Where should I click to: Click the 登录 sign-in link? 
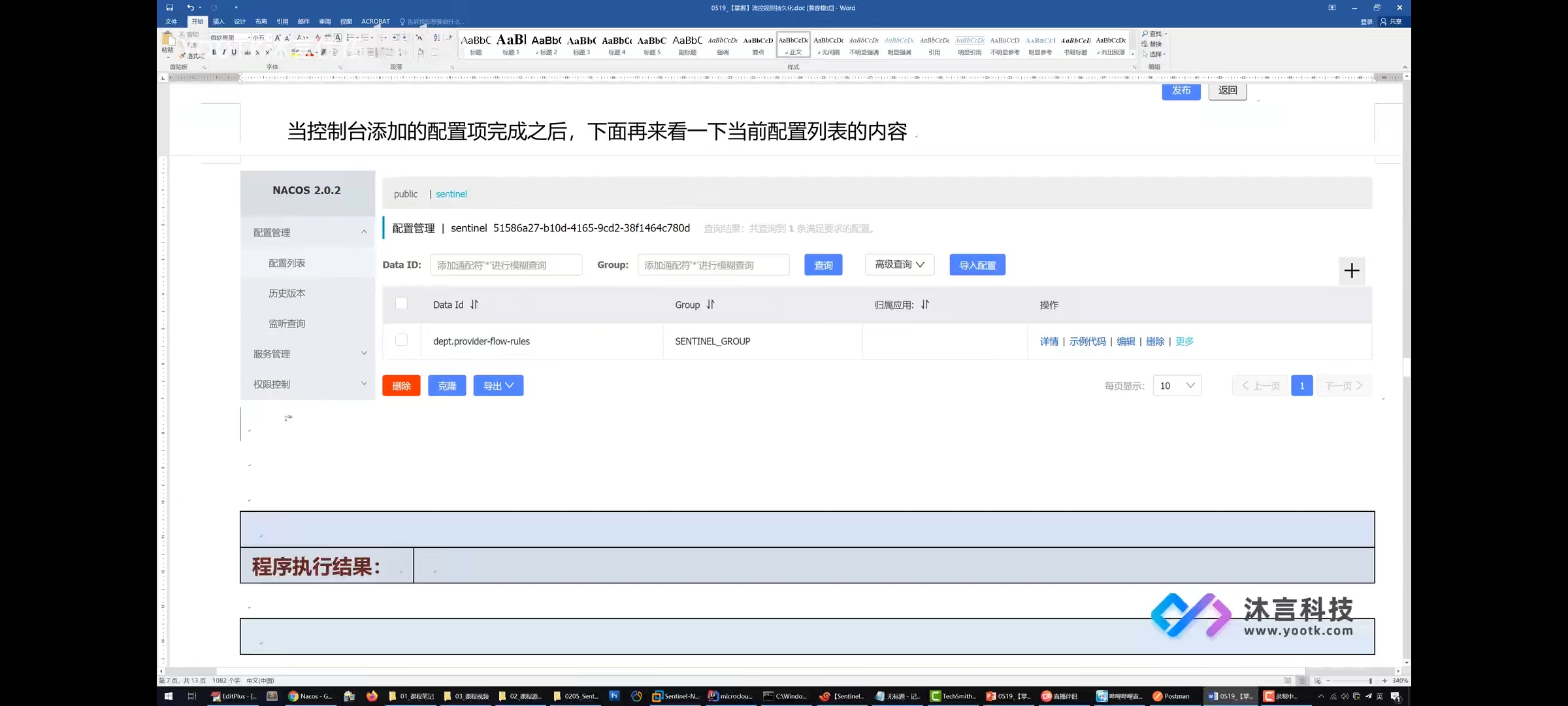tap(1366, 22)
